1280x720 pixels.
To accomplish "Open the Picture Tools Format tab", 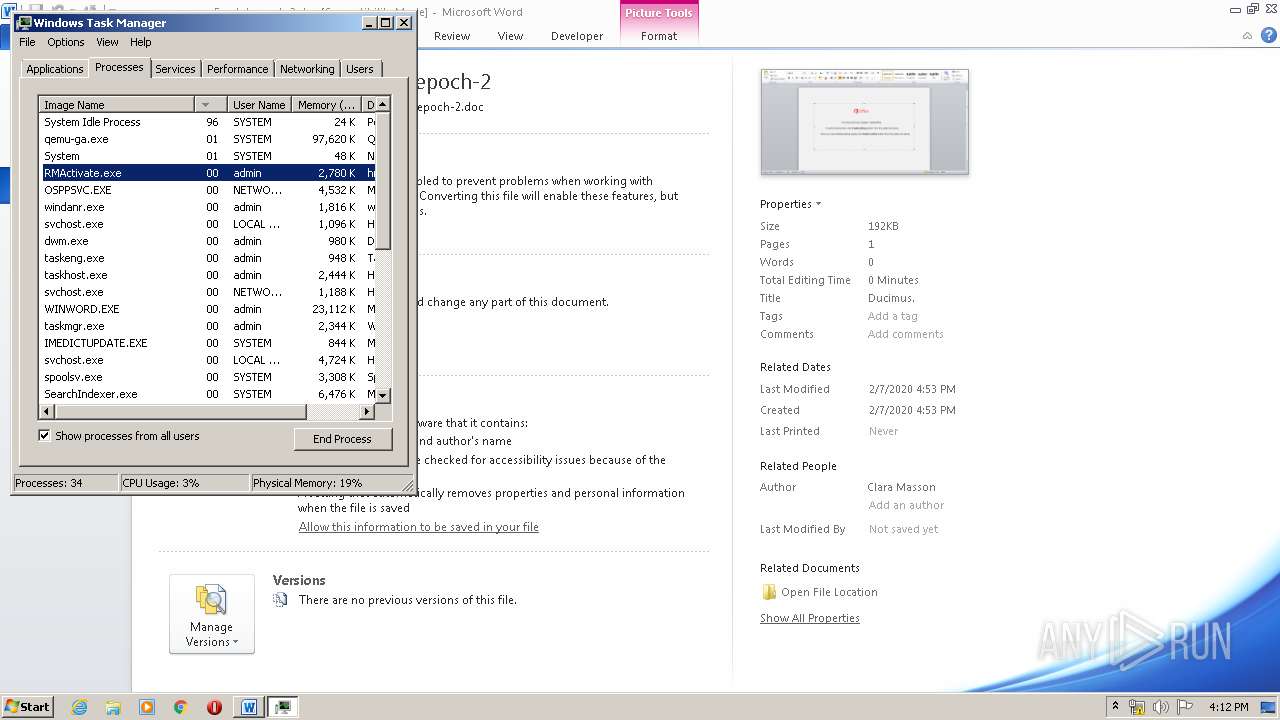I will point(659,36).
